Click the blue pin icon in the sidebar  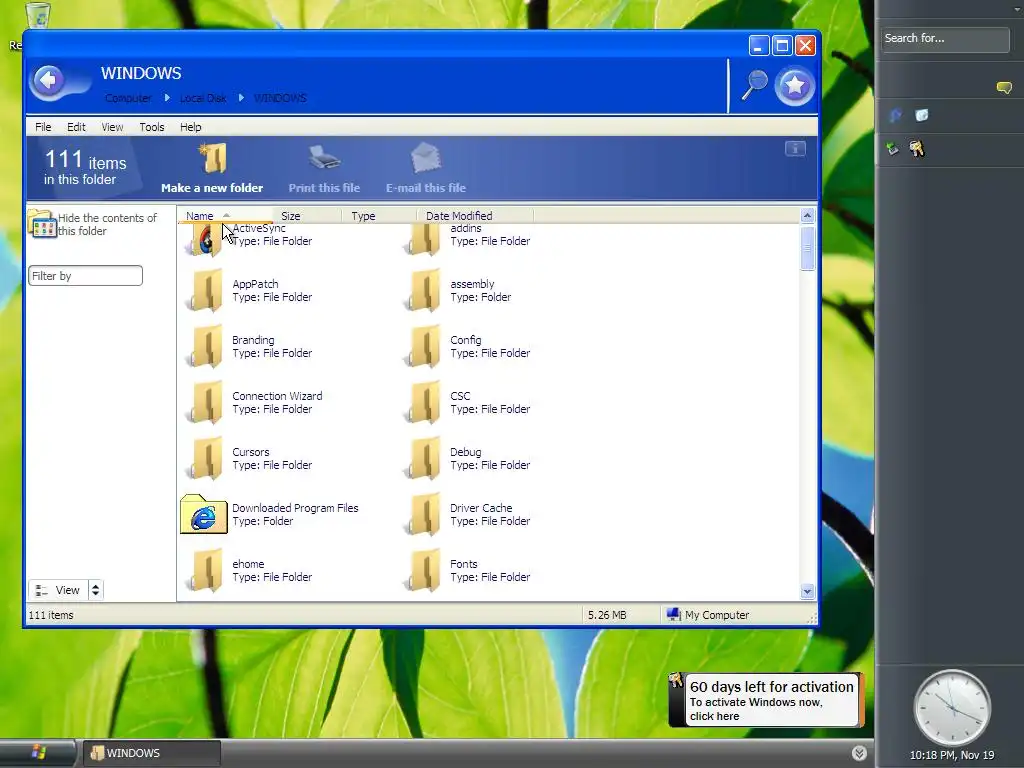pos(895,116)
